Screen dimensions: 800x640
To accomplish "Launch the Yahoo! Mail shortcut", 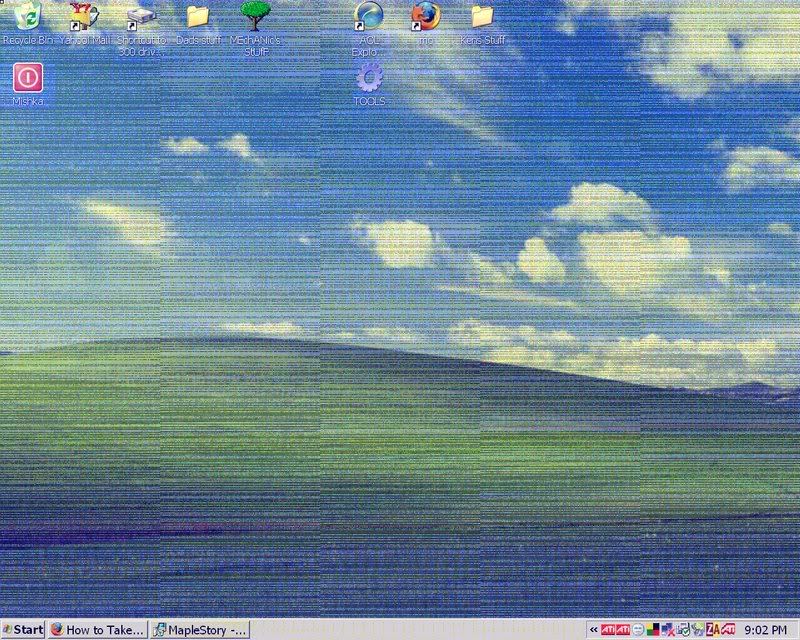I will click(x=84, y=23).
